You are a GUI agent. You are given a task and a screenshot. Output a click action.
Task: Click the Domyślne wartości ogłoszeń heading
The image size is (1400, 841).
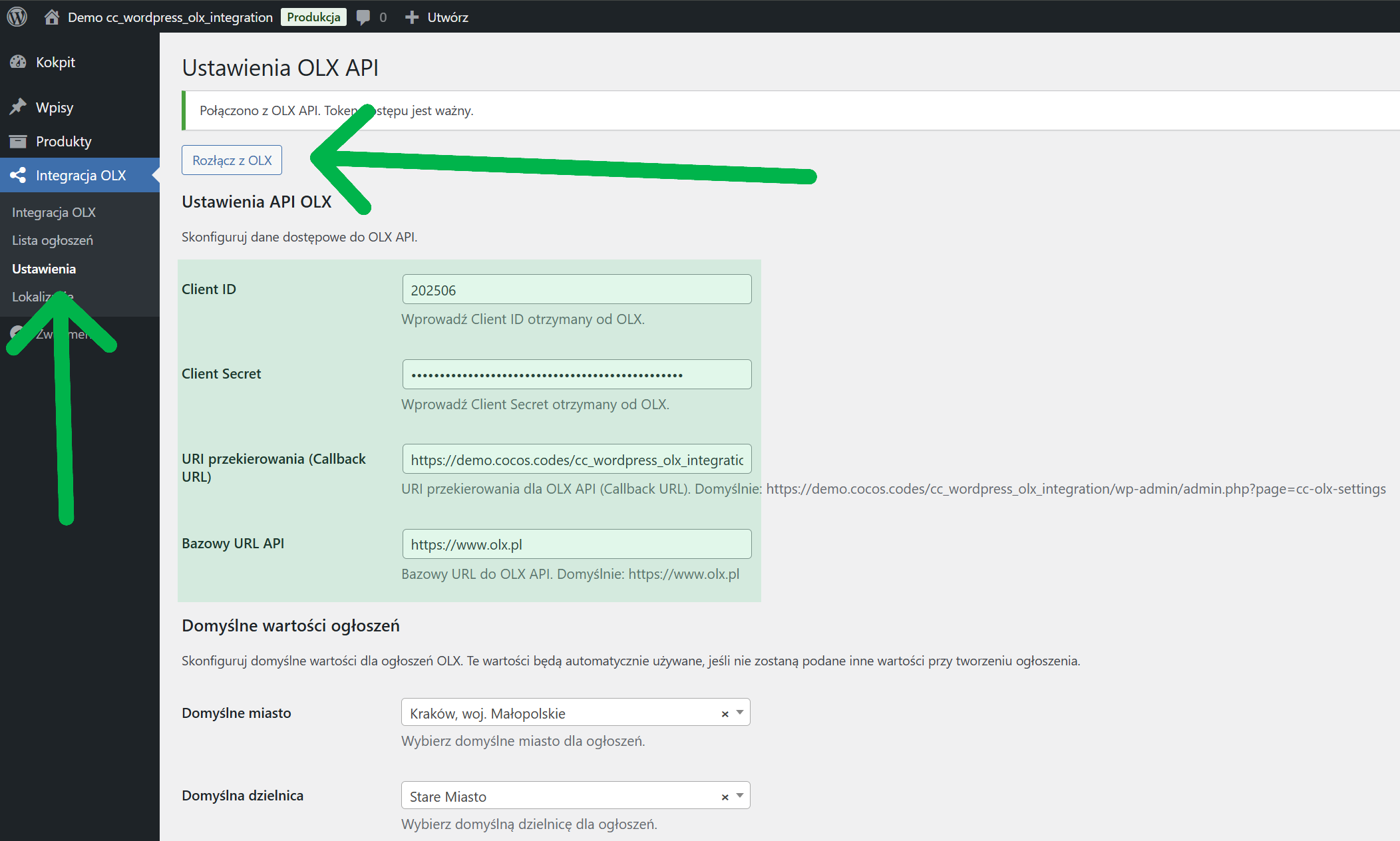[x=291, y=625]
